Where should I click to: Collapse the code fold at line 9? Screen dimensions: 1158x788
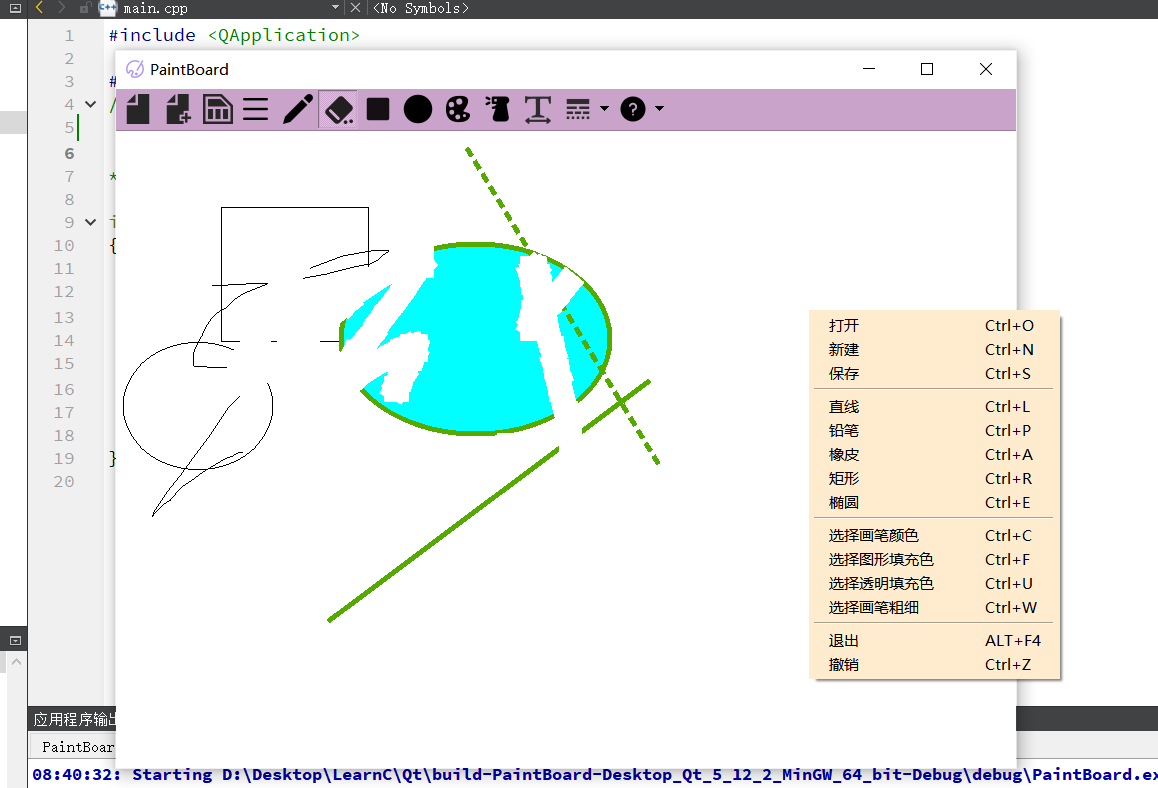pos(89,221)
